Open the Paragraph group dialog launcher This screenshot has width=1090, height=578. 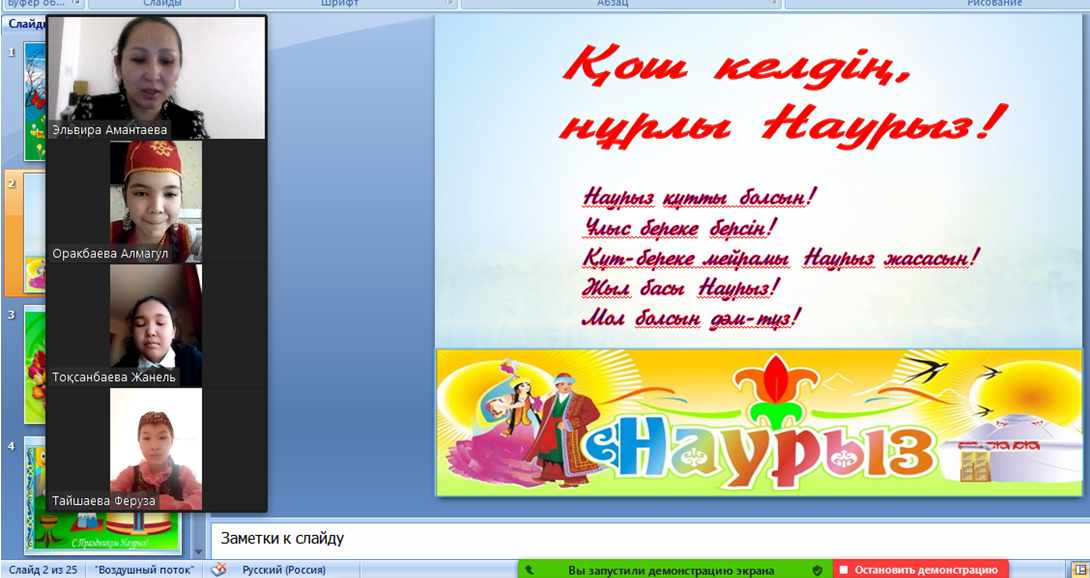pyautogui.click(x=775, y=4)
